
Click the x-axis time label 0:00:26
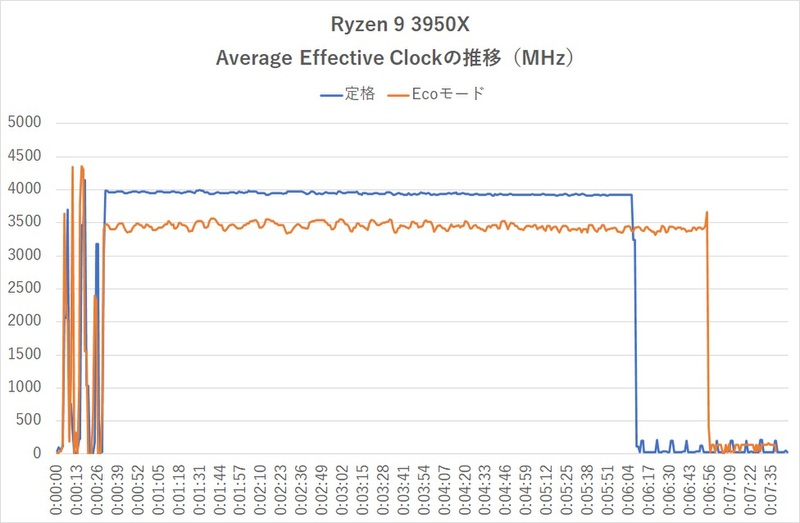click(x=96, y=490)
